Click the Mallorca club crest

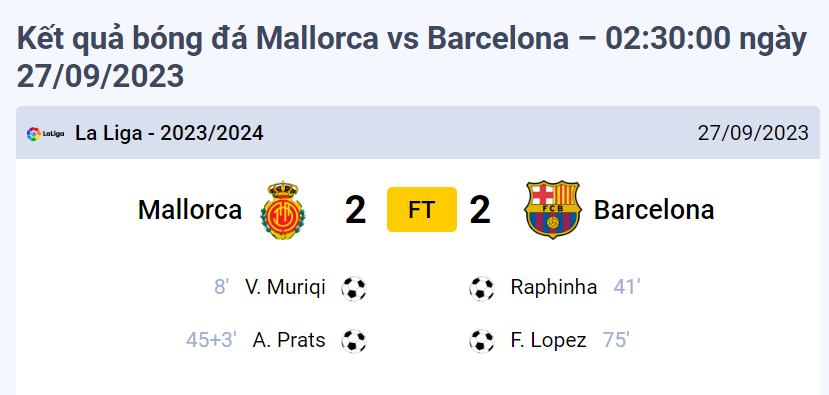[283, 209]
